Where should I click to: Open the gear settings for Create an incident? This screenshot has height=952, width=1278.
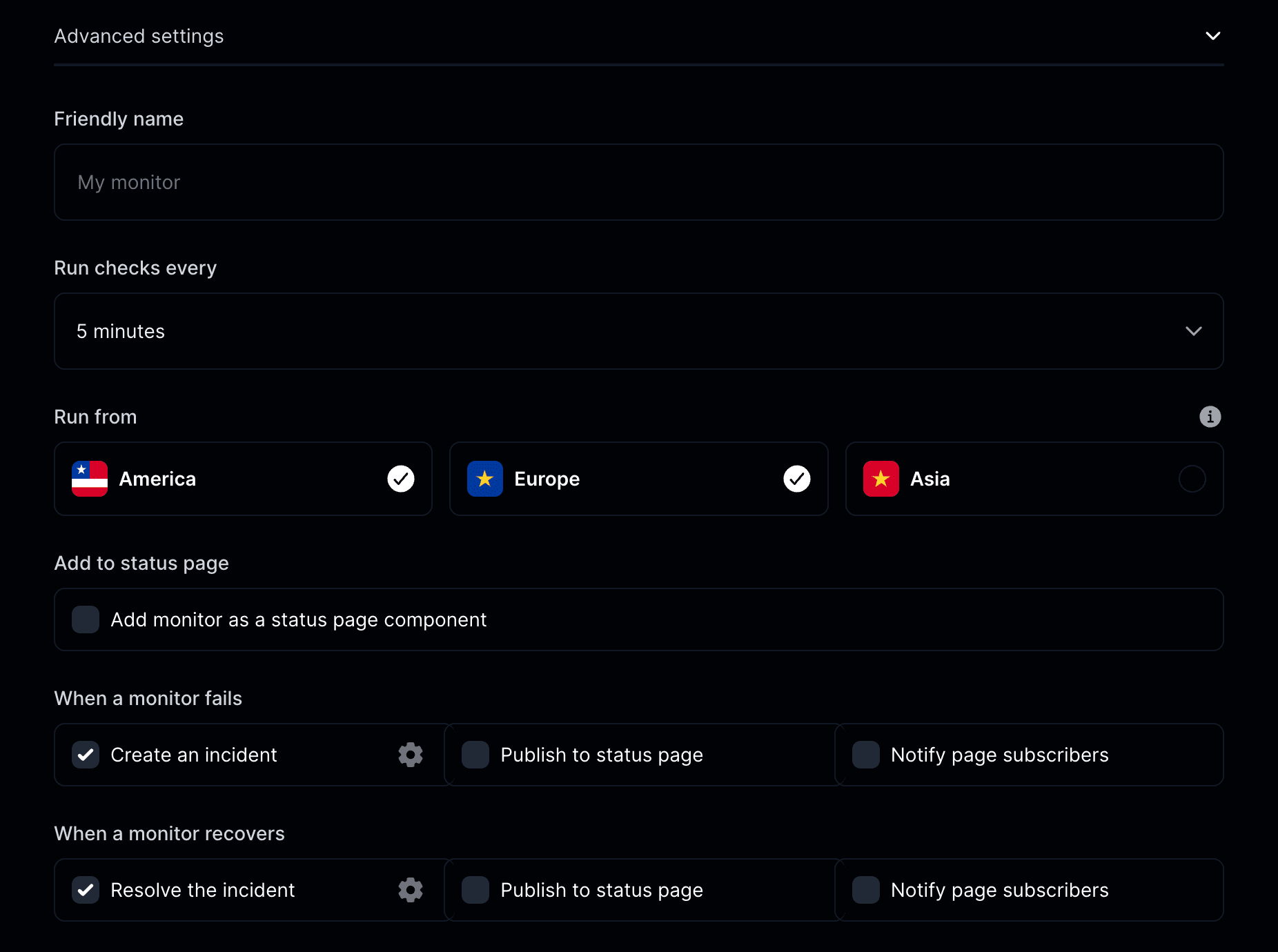tap(410, 755)
